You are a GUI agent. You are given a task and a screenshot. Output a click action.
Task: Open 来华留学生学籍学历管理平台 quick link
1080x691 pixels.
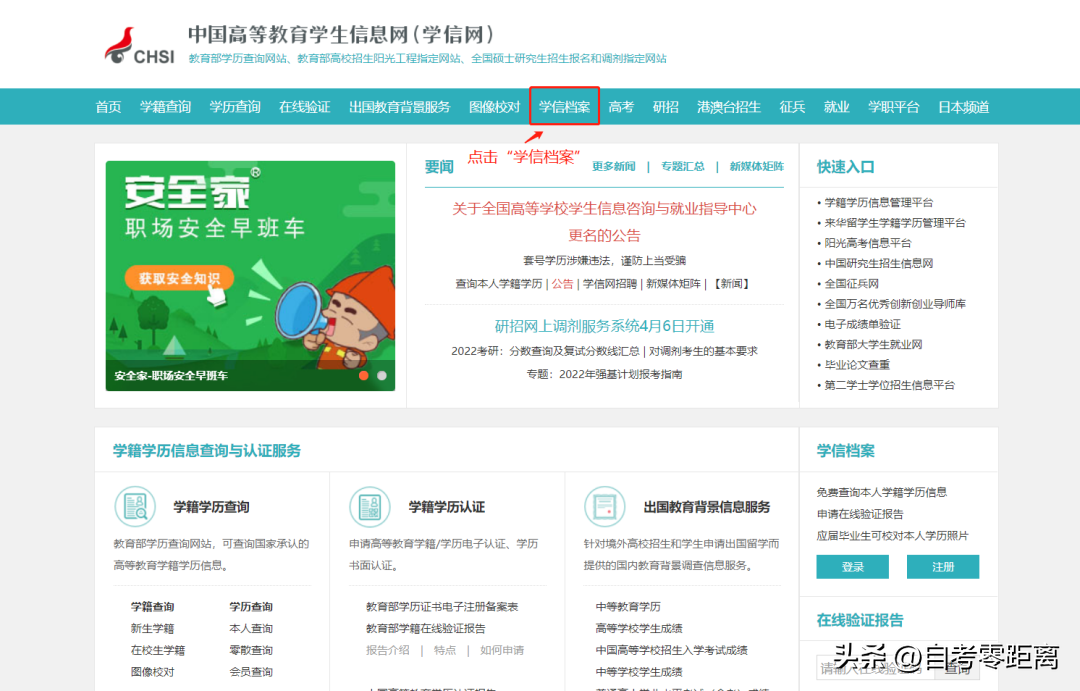click(x=895, y=223)
